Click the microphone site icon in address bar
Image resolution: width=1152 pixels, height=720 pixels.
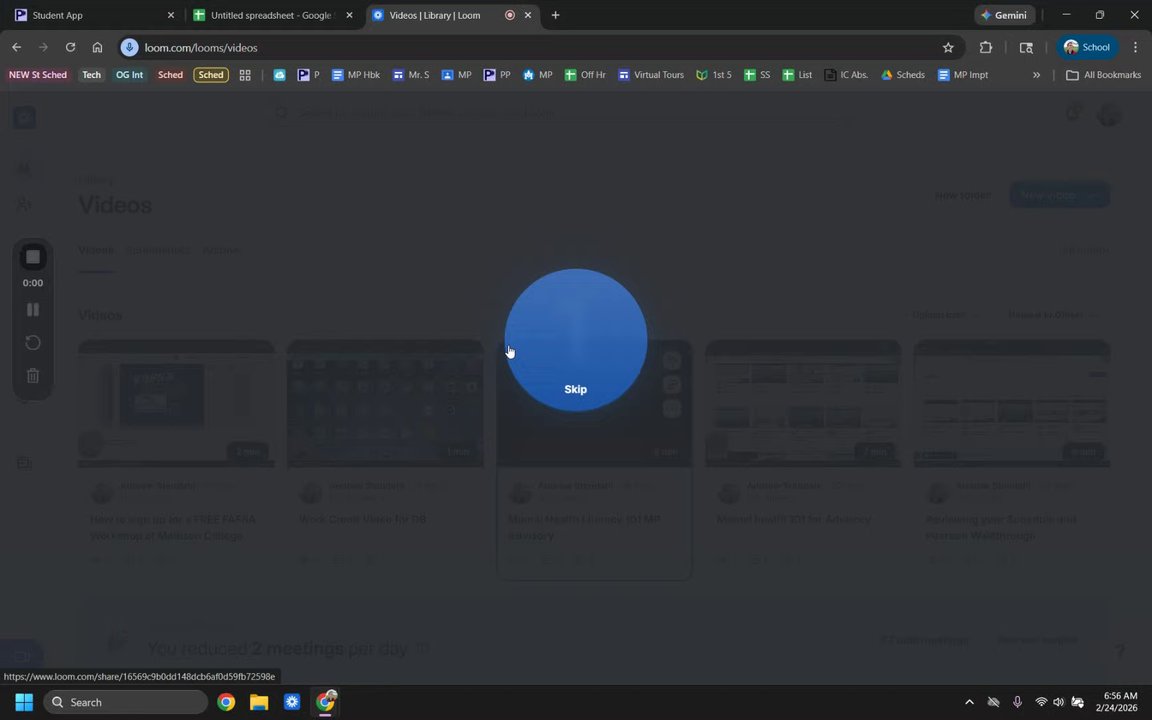129,47
